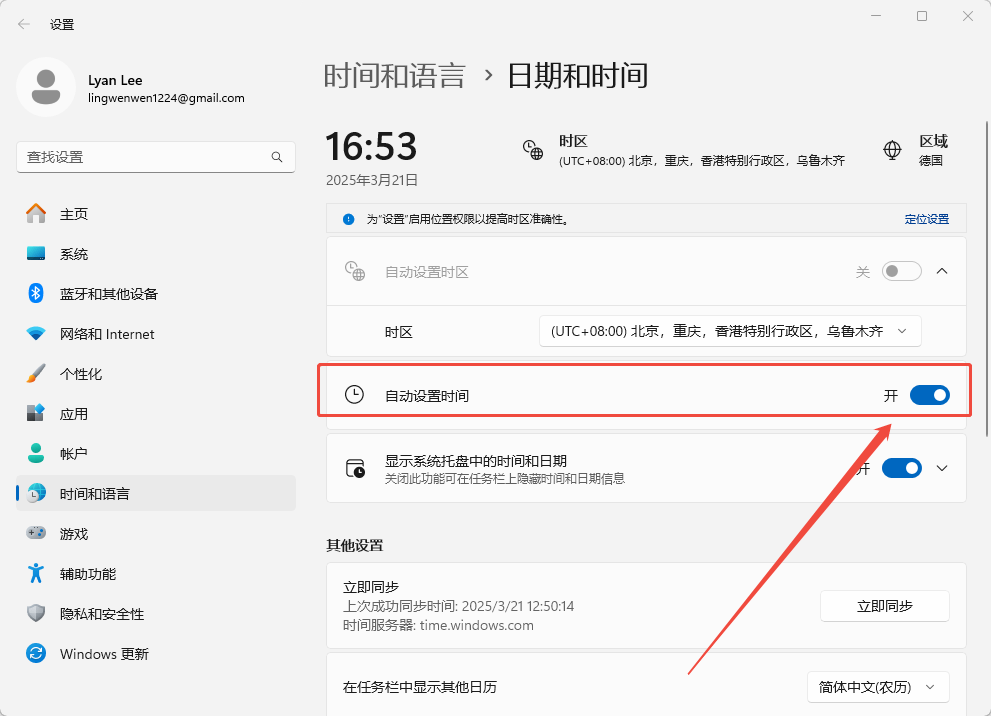
Task: Go back with the back arrow
Action: click(24, 24)
